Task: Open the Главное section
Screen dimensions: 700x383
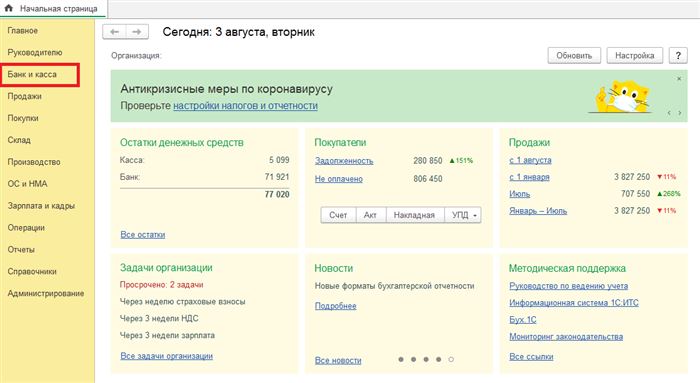Action: 23,30
